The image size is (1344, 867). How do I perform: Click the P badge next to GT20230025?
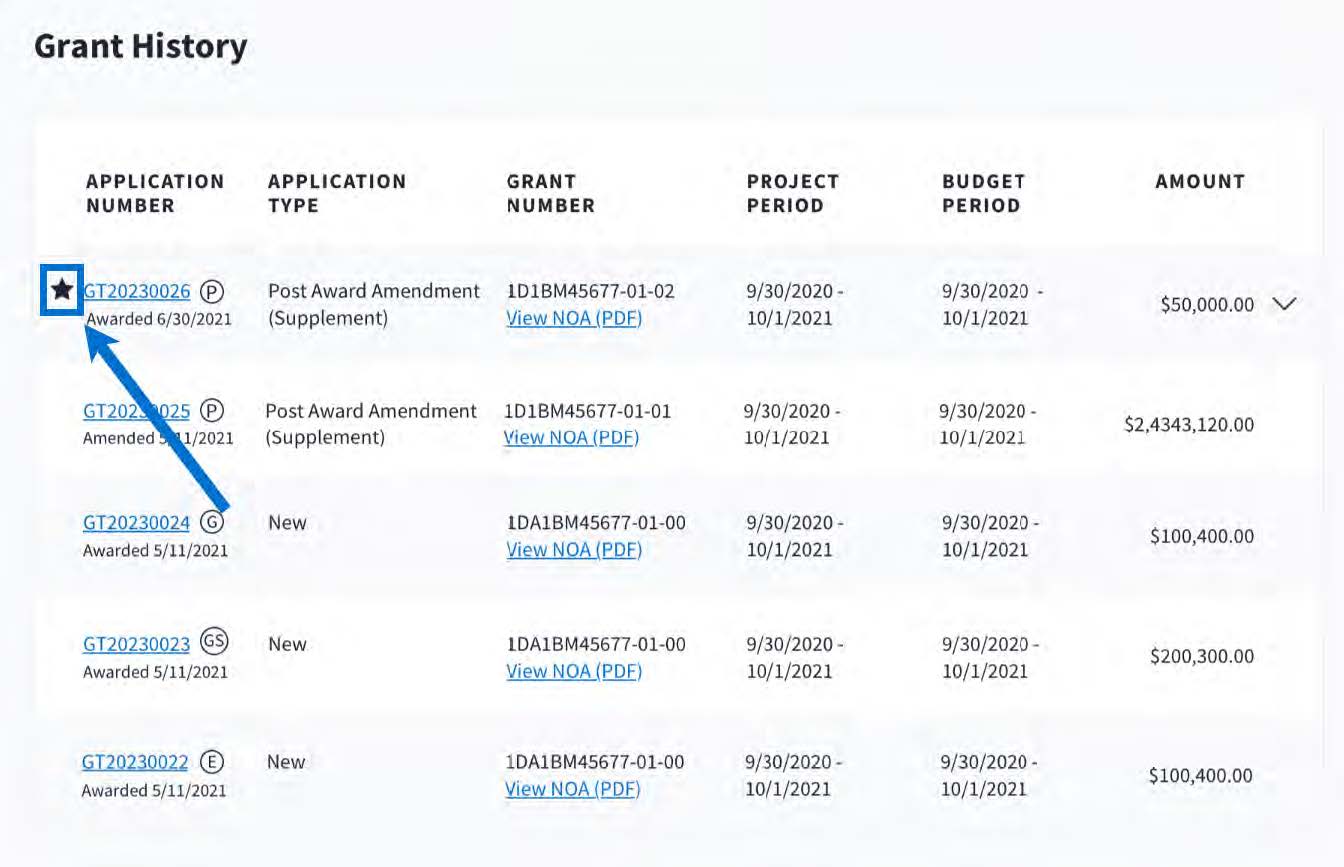pyautogui.click(x=211, y=411)
